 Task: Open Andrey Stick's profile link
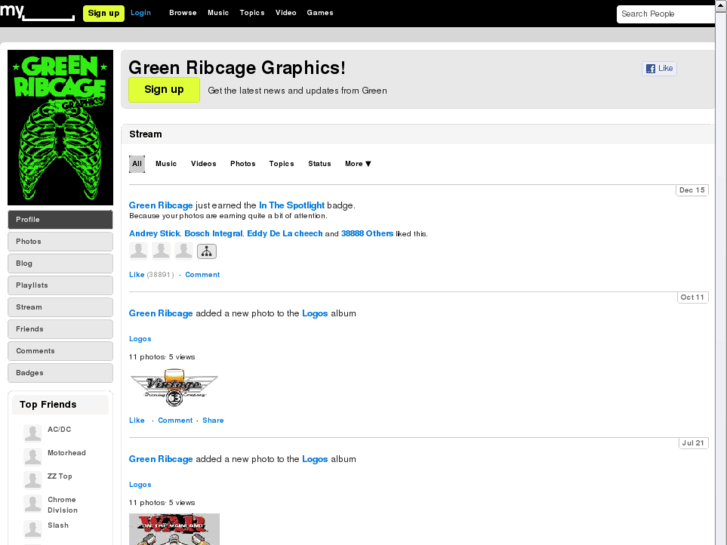[154, 233]
